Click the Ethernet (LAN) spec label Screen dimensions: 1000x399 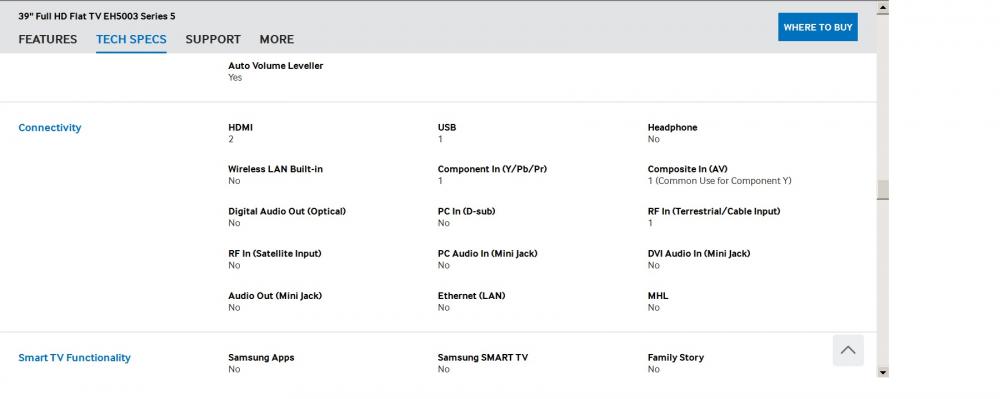point(471,296)
